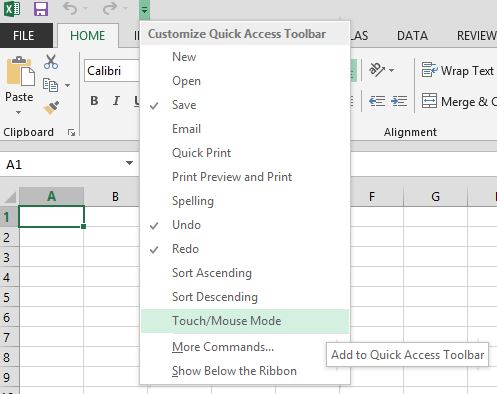Apply italic formatting
This screenshot has height=394, width=497.
[x=116, y=100]
